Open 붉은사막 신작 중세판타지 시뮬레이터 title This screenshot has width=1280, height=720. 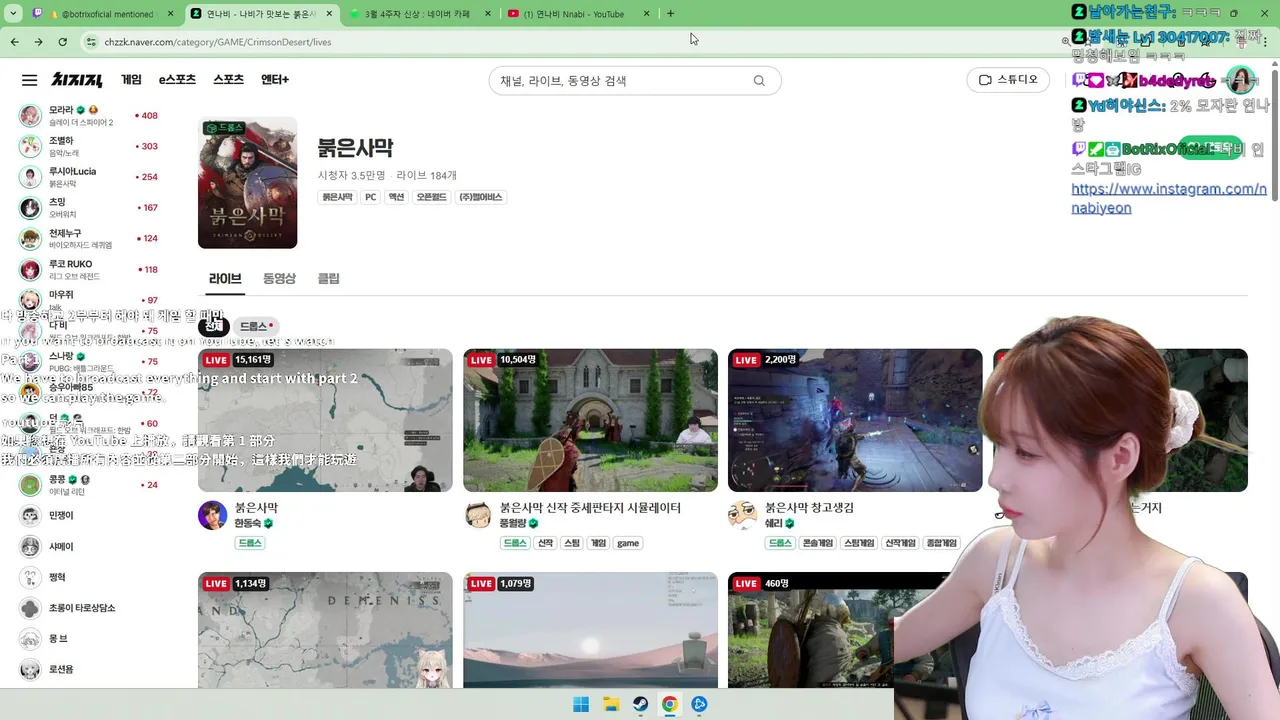(590, 508)
